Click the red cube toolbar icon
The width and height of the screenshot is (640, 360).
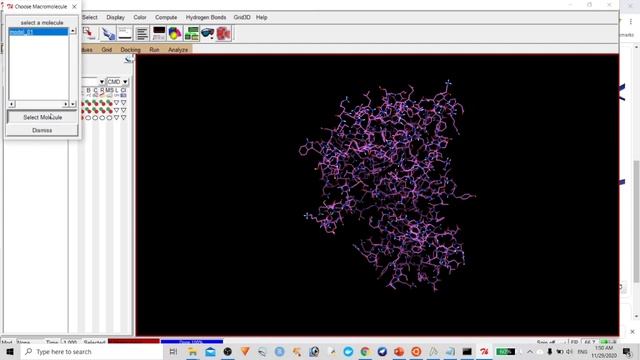pos(224,33)
